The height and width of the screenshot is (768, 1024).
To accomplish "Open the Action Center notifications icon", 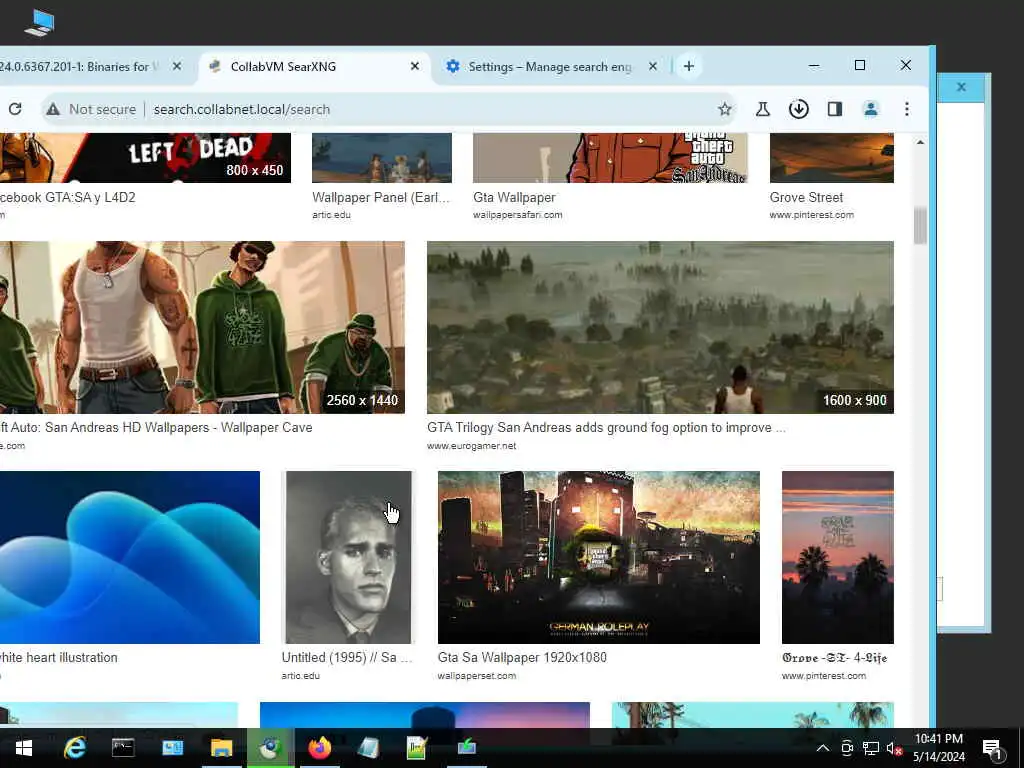I will click(992, 748).
